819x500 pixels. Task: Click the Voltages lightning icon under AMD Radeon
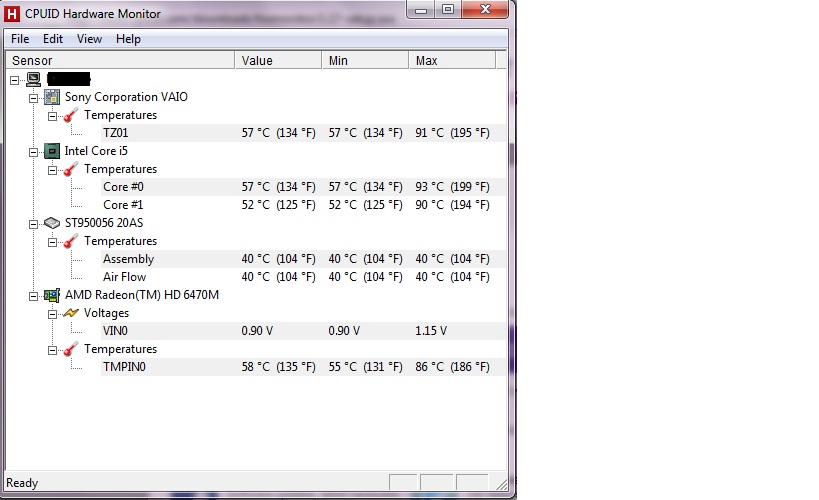click(71, 313)
